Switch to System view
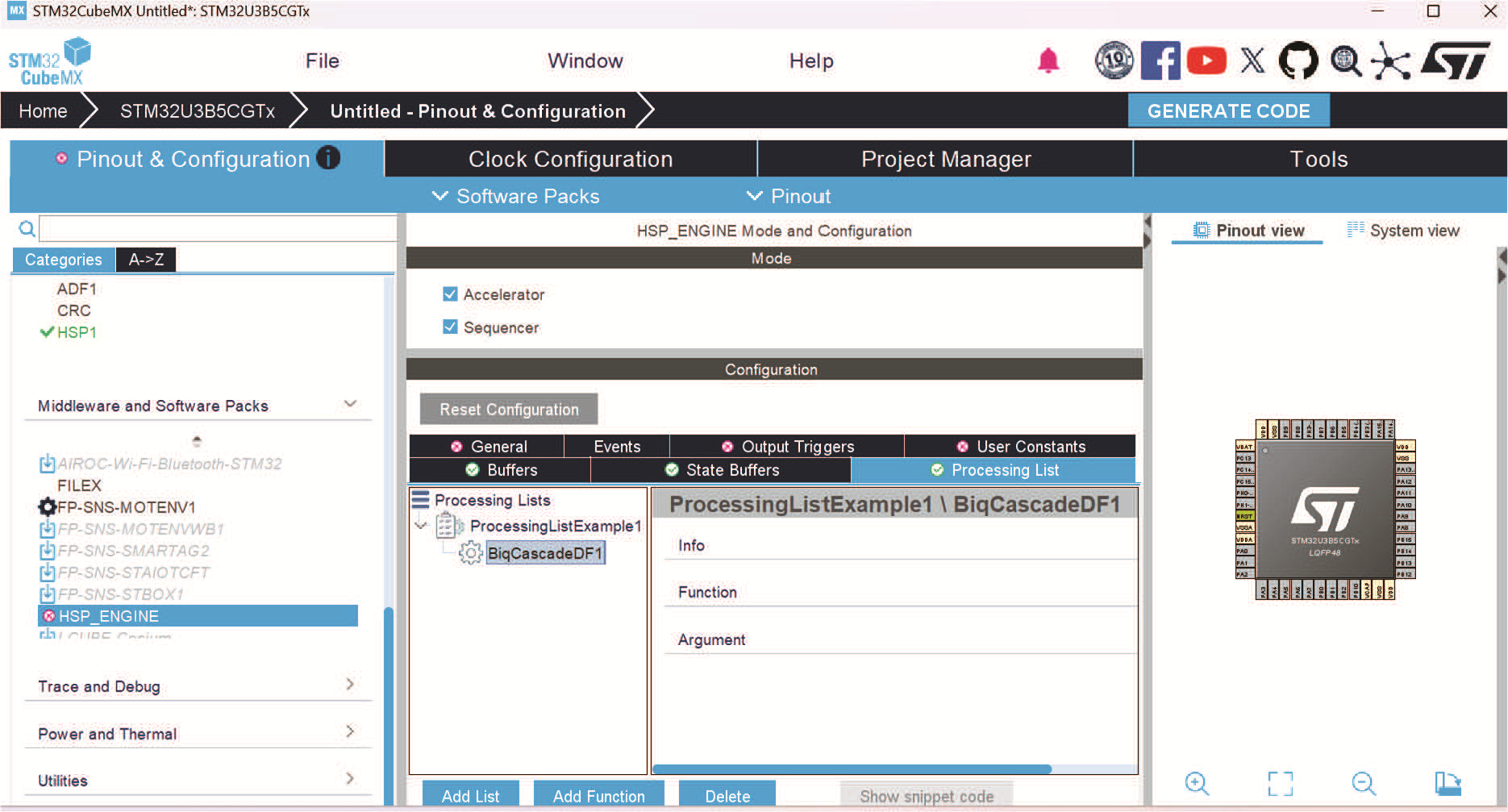 coord(1403,231)
